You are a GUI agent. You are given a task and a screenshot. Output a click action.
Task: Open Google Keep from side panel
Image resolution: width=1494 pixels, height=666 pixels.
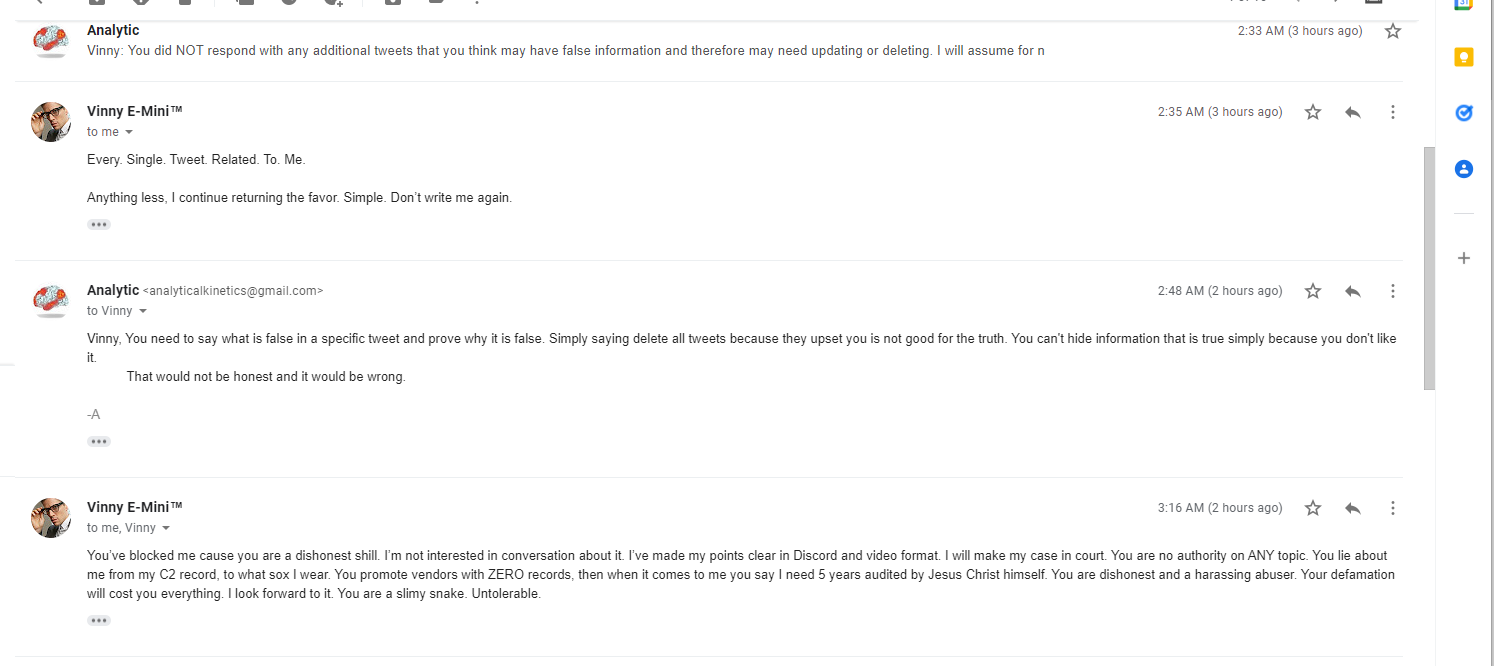[x=1463, y=57]
